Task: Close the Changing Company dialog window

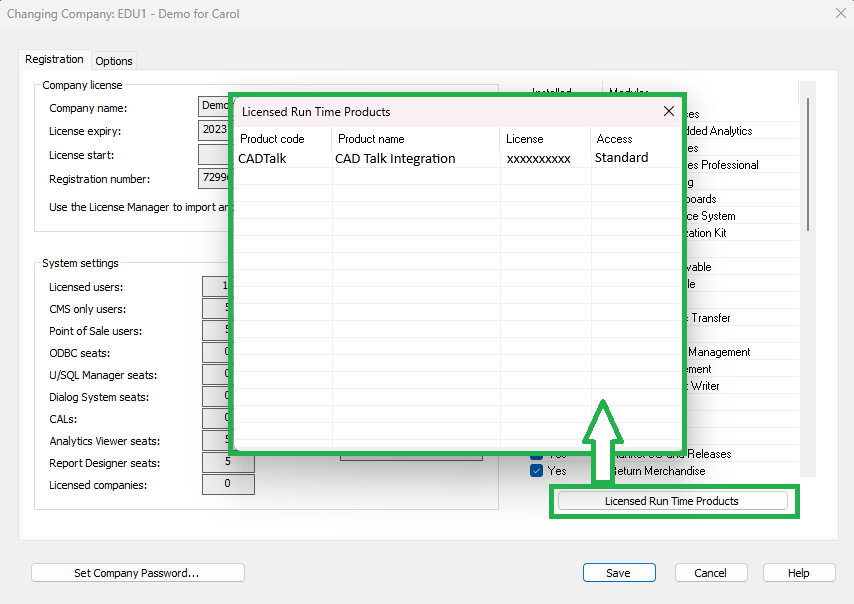Action: tap(839, 14)
